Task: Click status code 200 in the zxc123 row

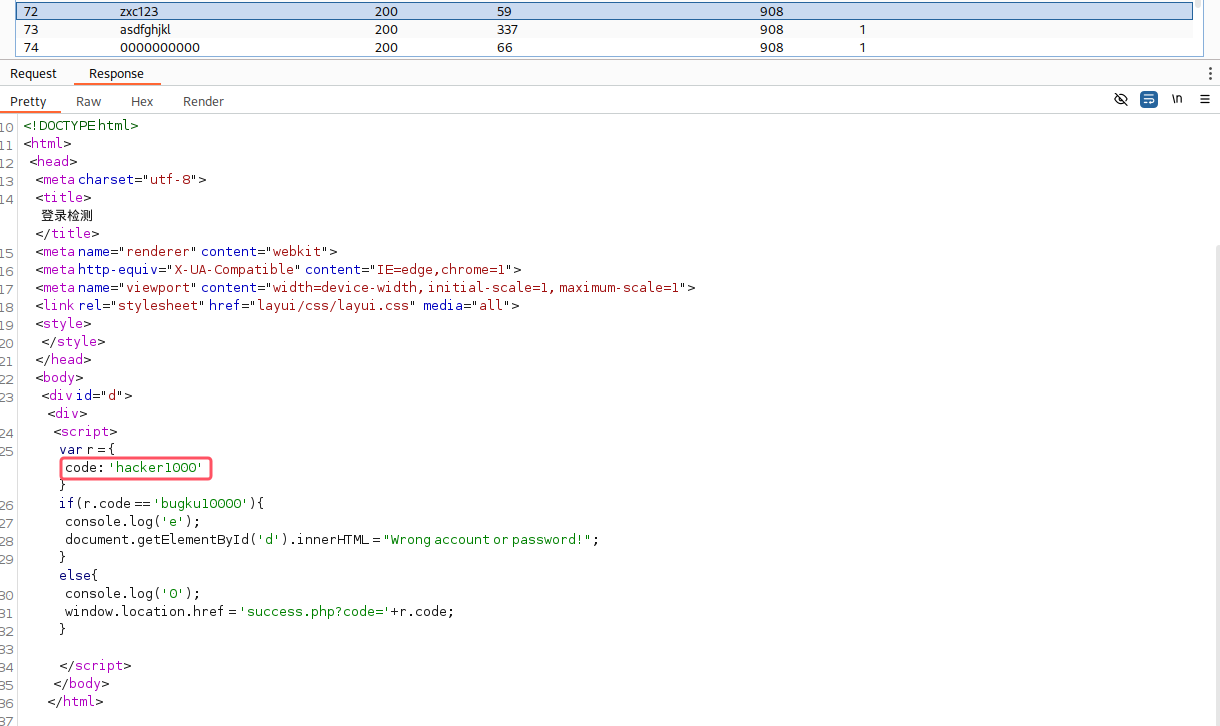Action: pyautogui.click(x=386, y=12)
